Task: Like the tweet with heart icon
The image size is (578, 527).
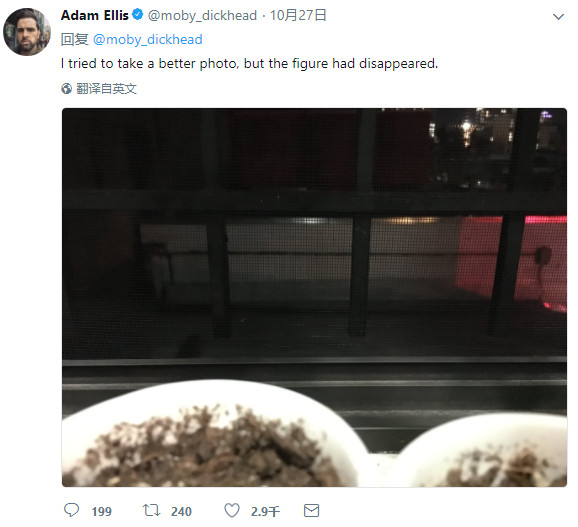Action: [232, 510]
